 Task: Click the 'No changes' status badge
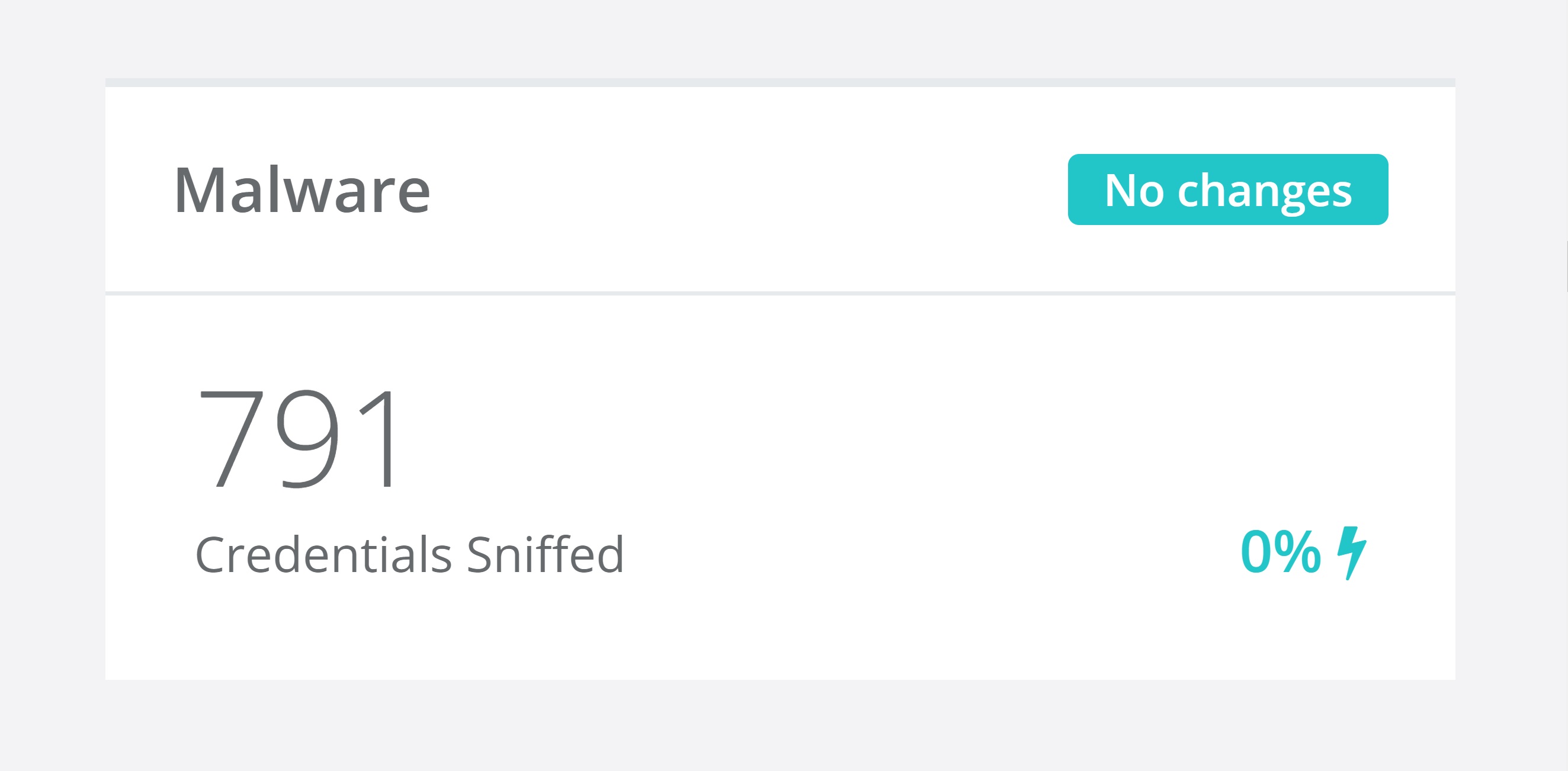[1228, 190]
